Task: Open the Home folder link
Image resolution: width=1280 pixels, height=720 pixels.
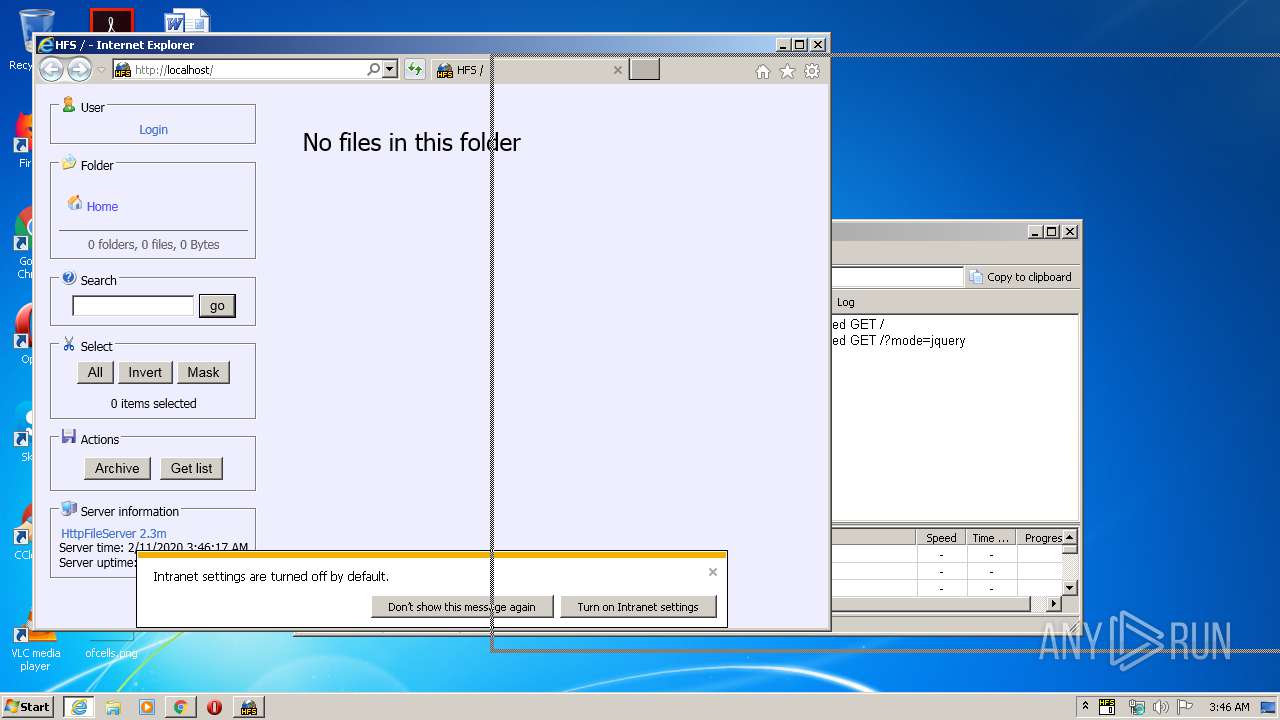Action: tap(102, 206)
